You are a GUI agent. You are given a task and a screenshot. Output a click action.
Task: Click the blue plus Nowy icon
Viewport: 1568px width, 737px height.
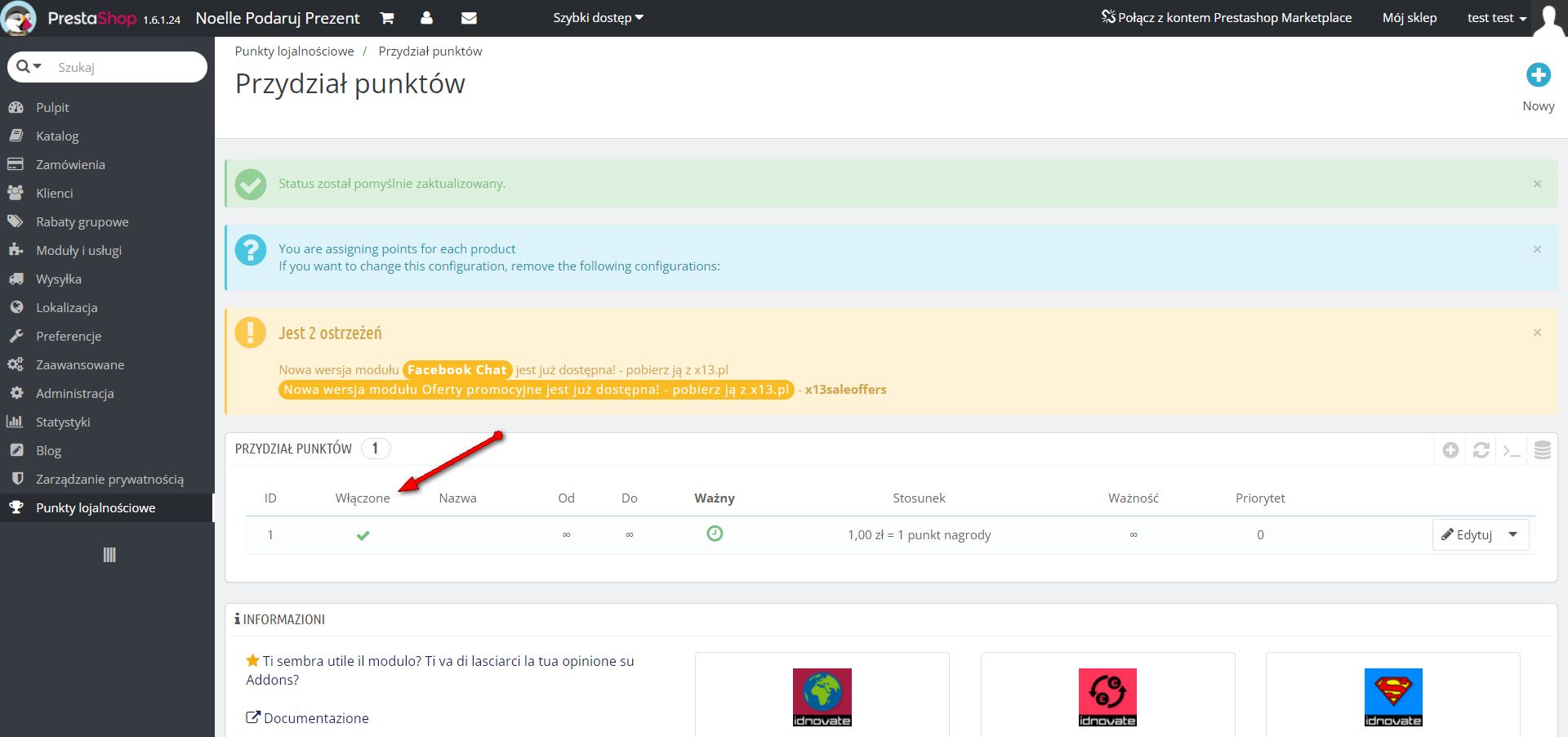coord(1539,75)
